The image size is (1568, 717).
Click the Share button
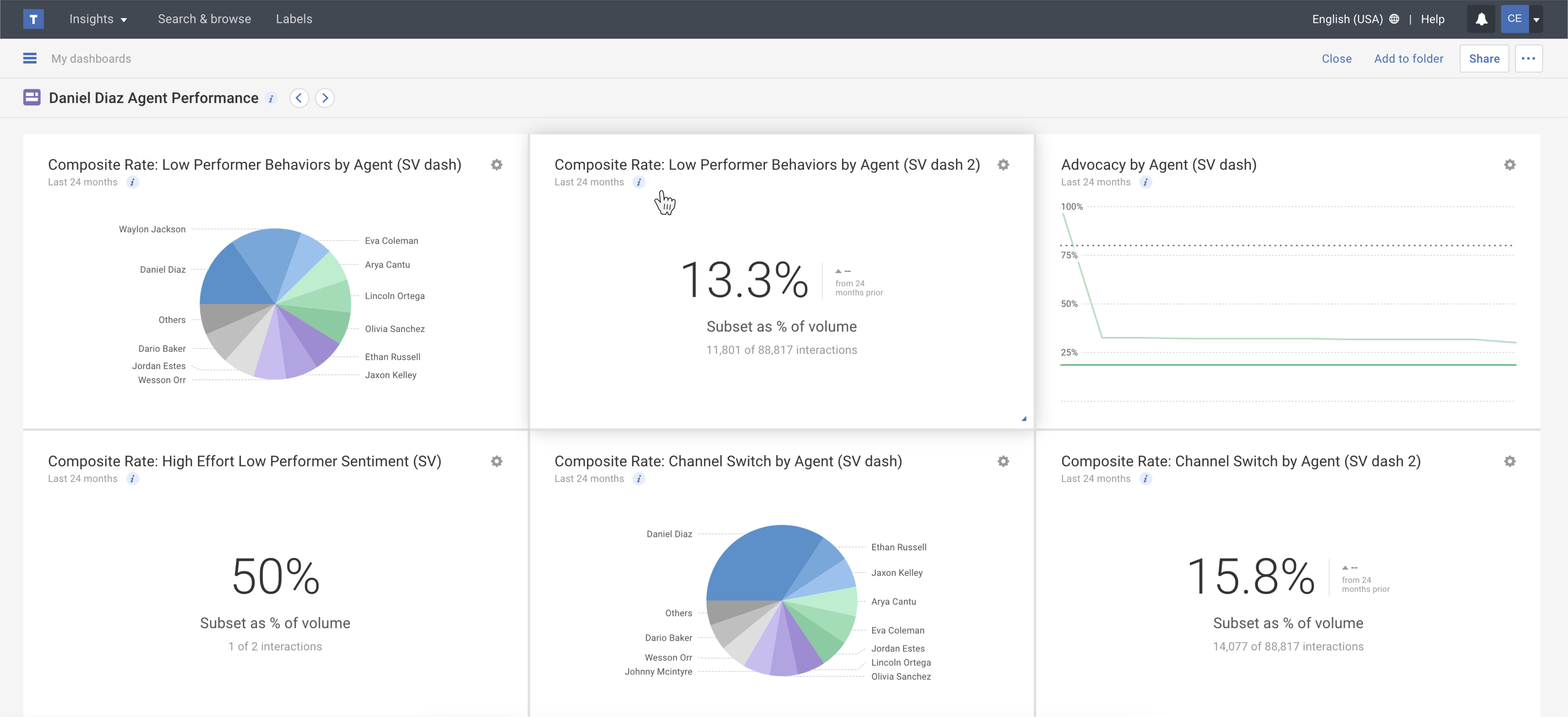pos(1484,58)
